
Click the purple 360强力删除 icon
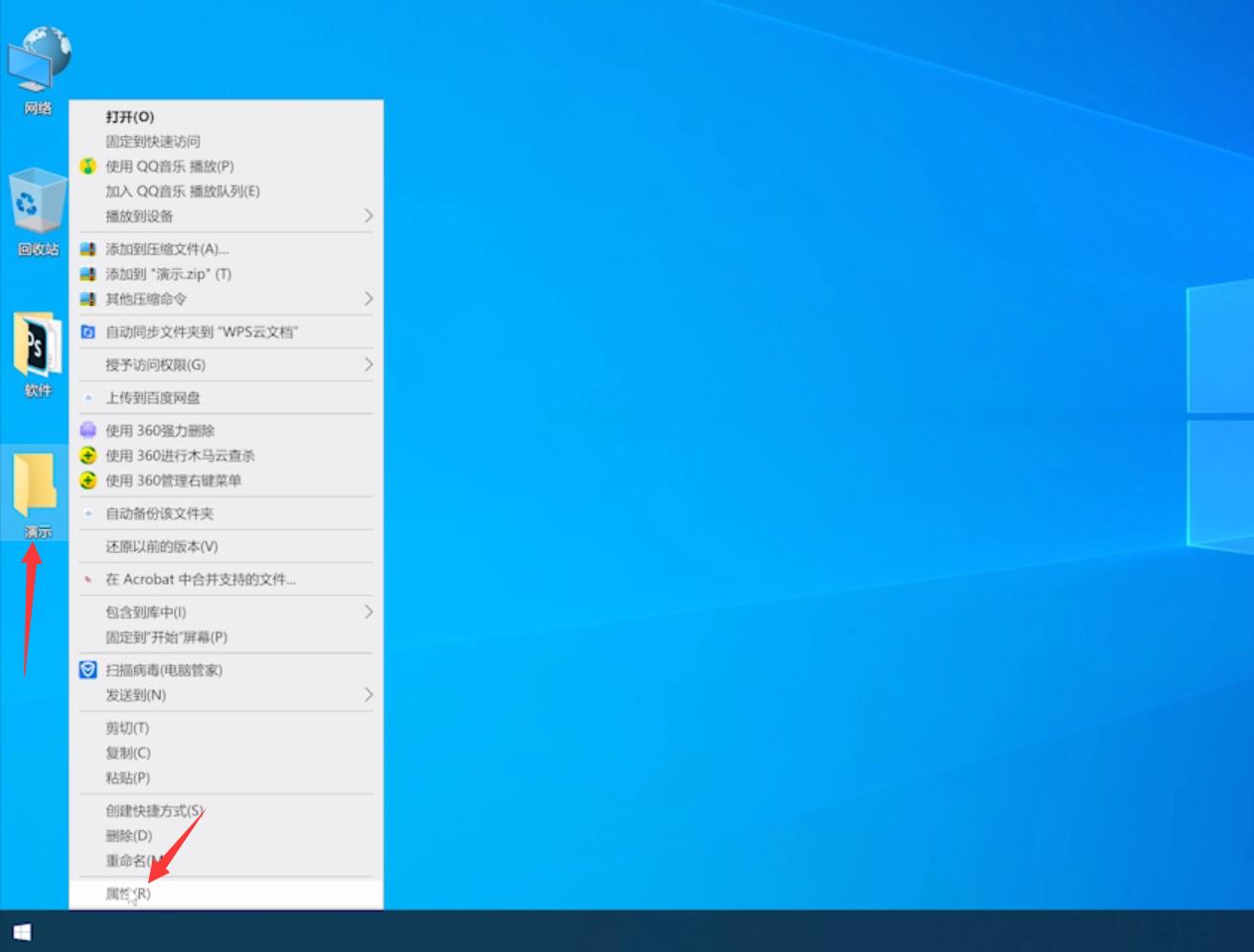88,431
